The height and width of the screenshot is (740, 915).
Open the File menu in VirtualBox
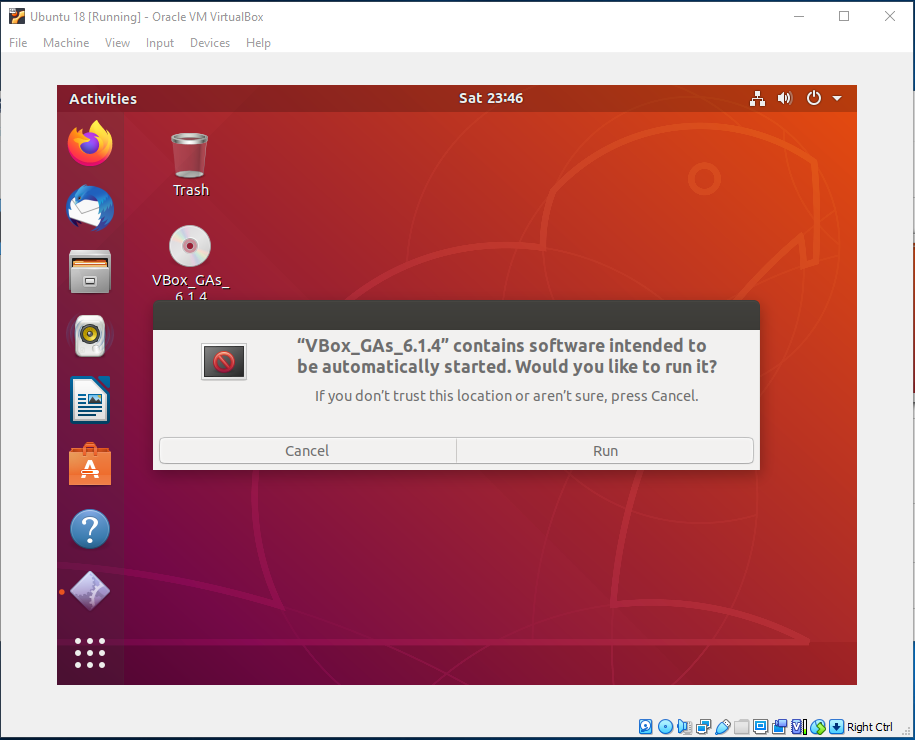(x=18, y=43)
